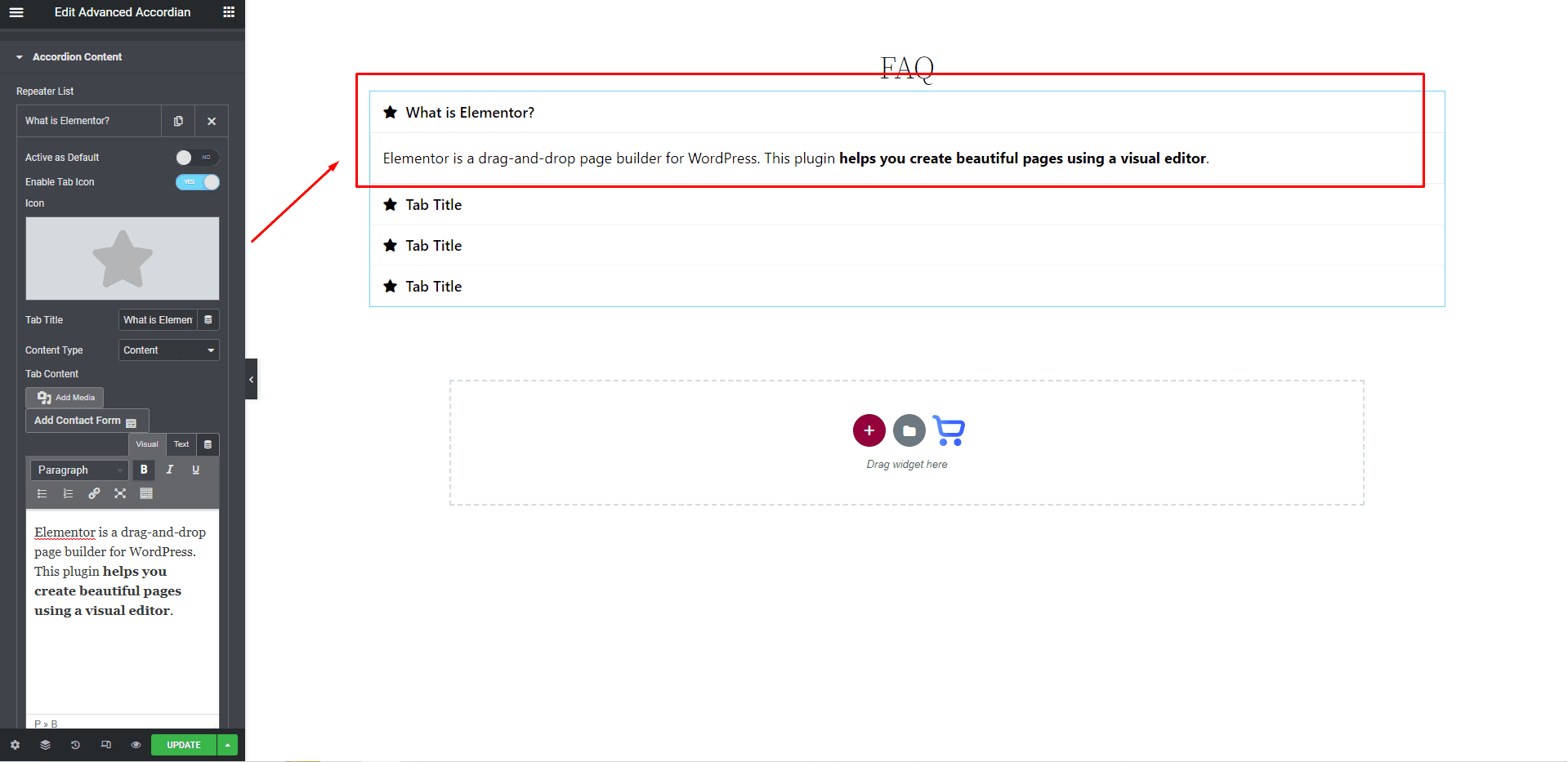Disable the Enable Tab Icon switch
Image resolution: width=1568 pixels, height=762 pixels.
[197, 182]
